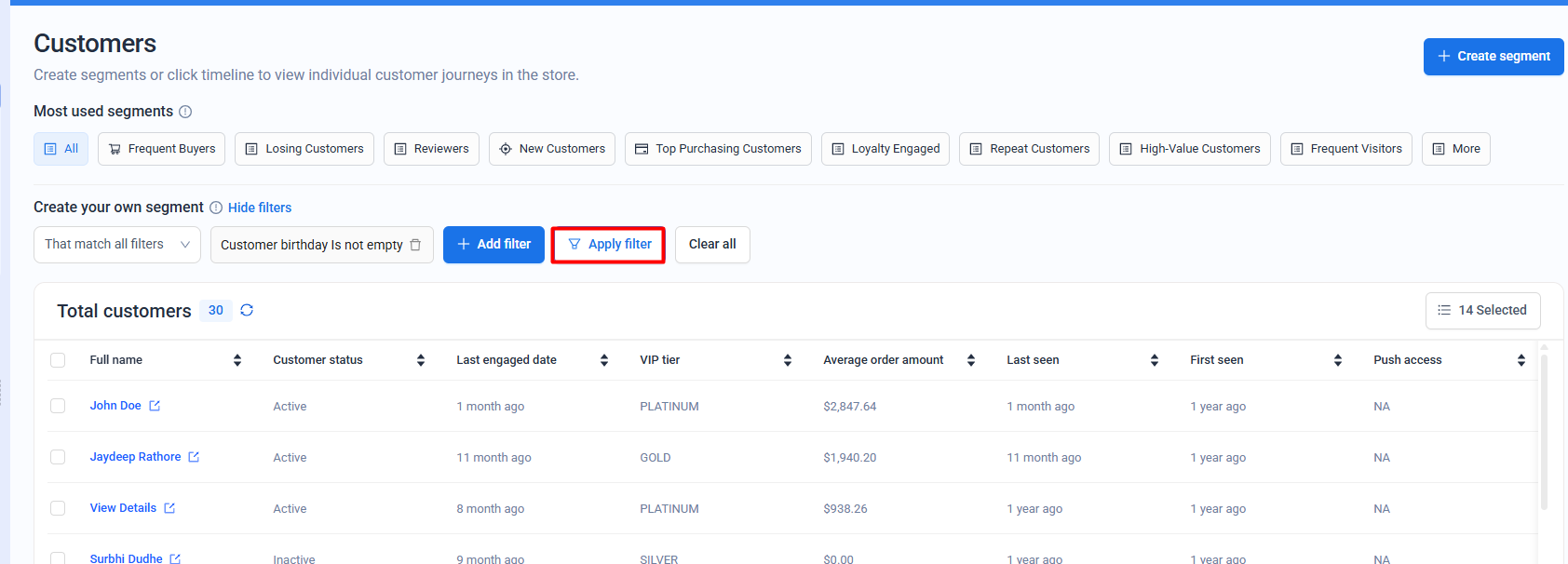This screenshot has width=1568, height=564.
Task: Tick the Jaydeep Rathore row checkbox
Action: coord(58,457)
